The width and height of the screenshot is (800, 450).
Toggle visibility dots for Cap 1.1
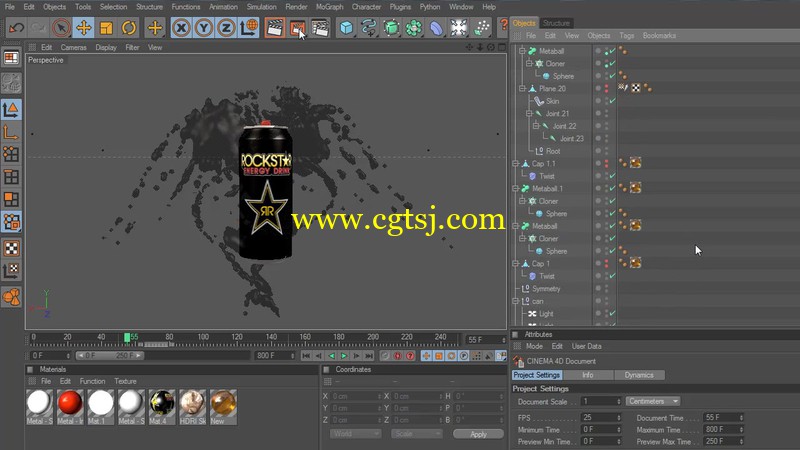click(607, 164)
